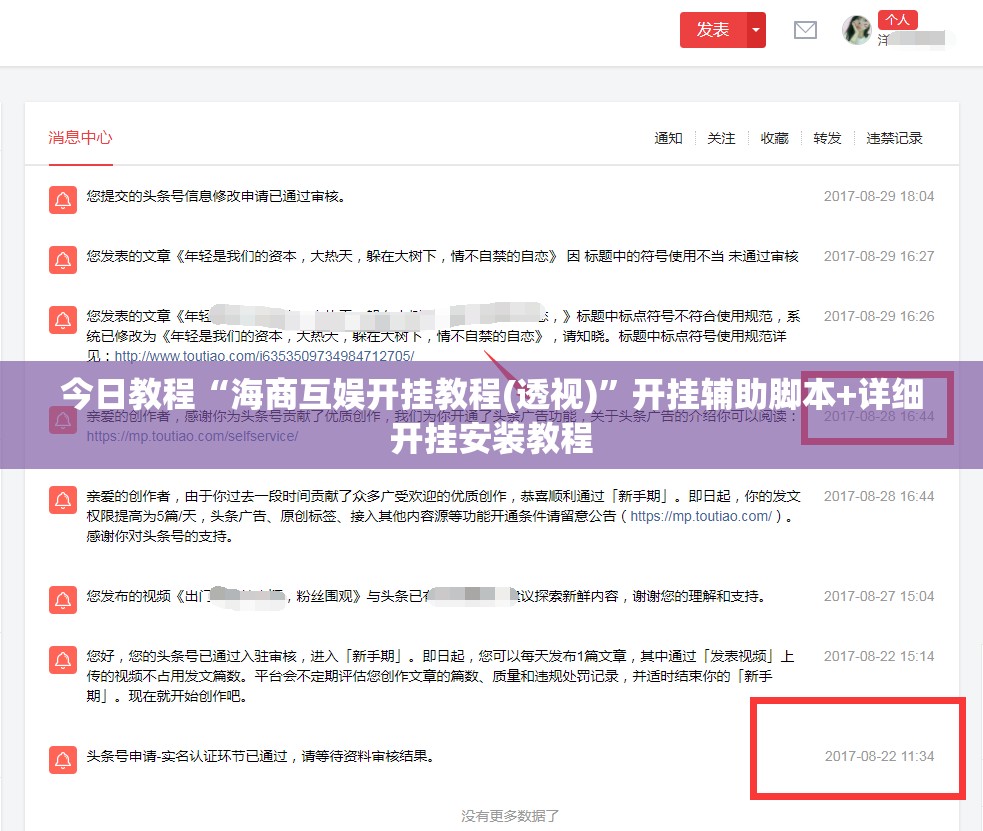Click the timestamp 2017-08-22 15:14
This screenshot has width=983, height=831.
(x=879, y=656)
